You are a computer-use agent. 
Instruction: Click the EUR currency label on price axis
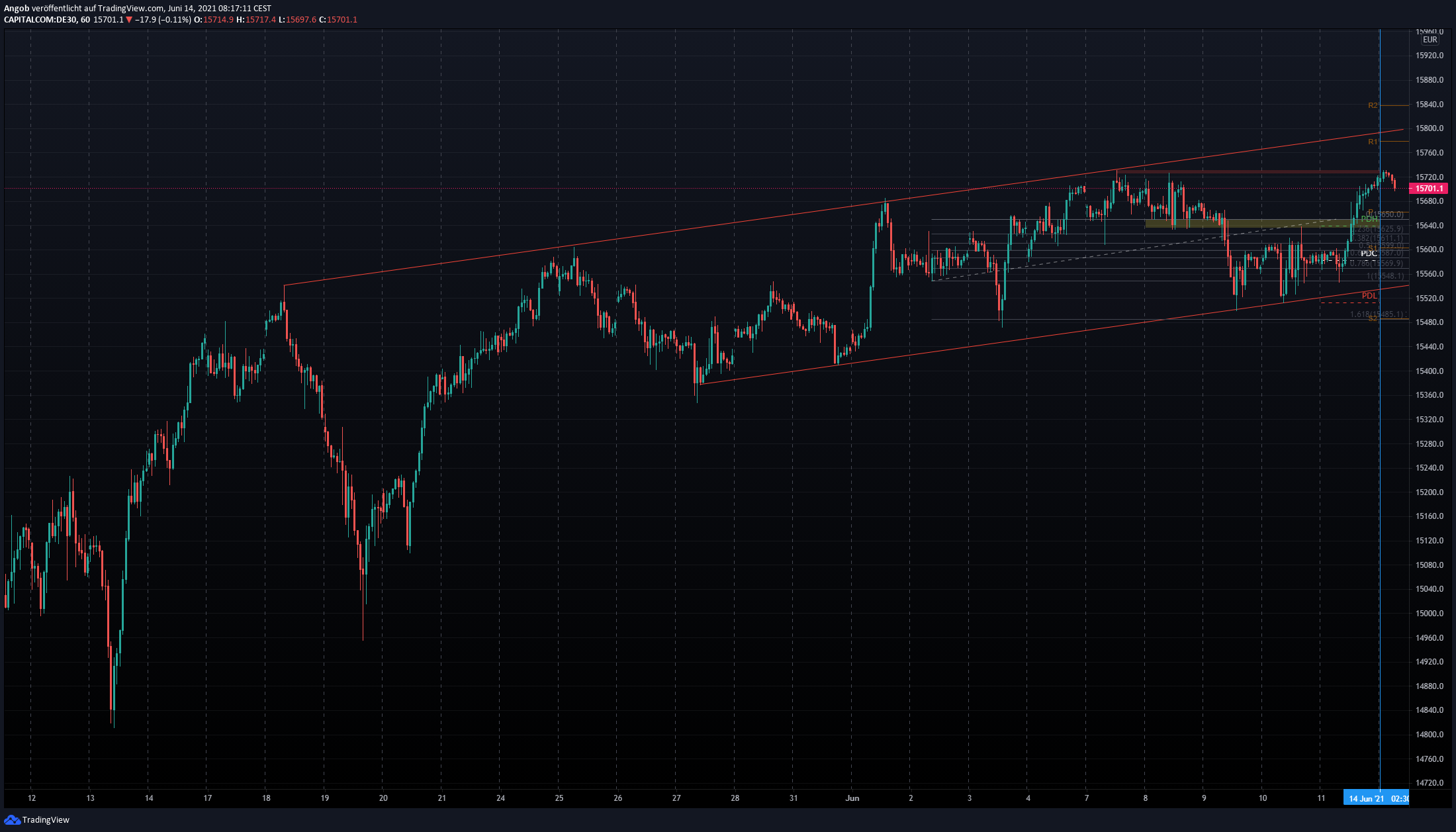coord(1430,40)
